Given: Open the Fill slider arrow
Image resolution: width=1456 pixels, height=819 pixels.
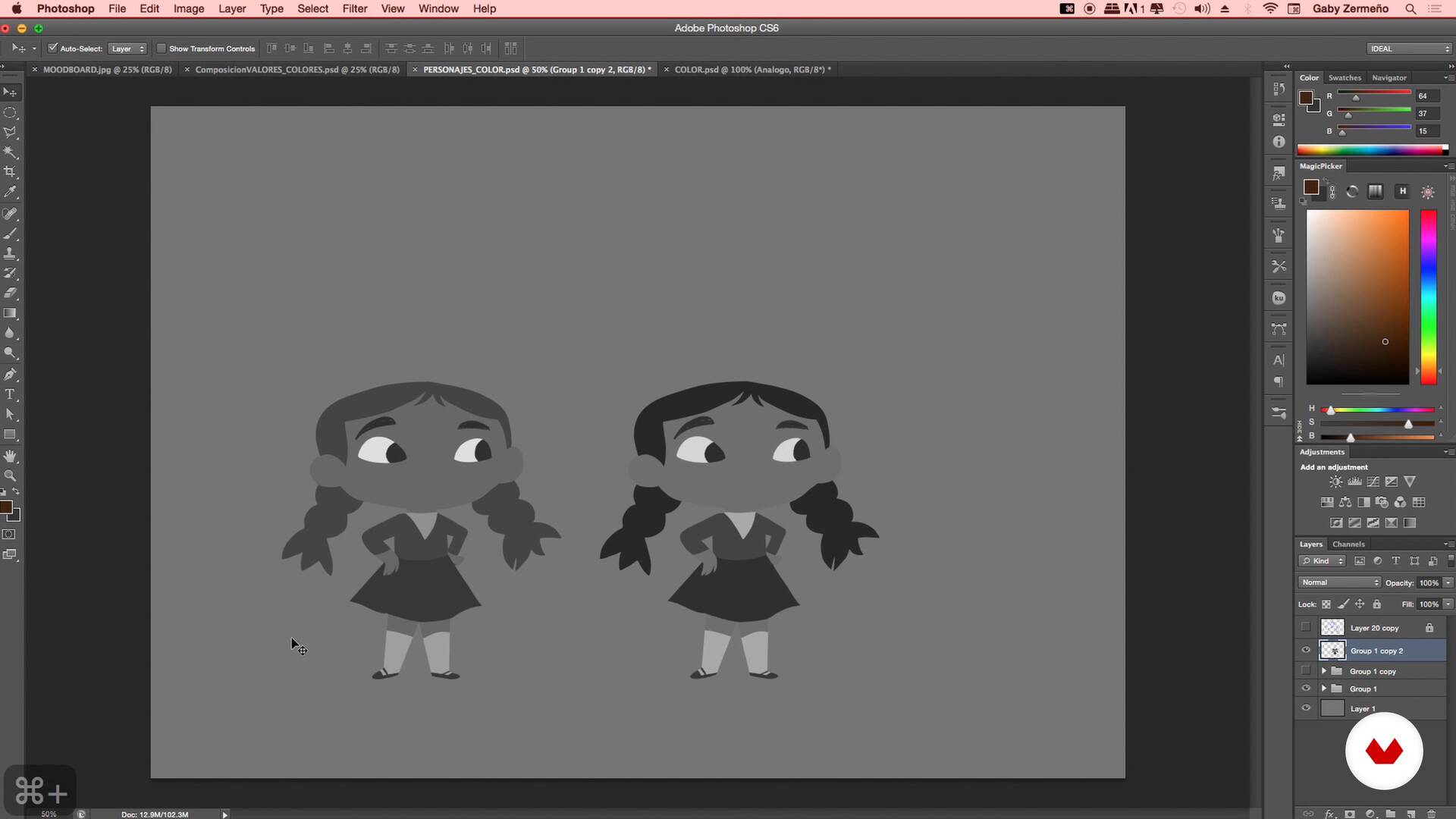Looking at the screenshot, I should click(x=1448, y=604).
